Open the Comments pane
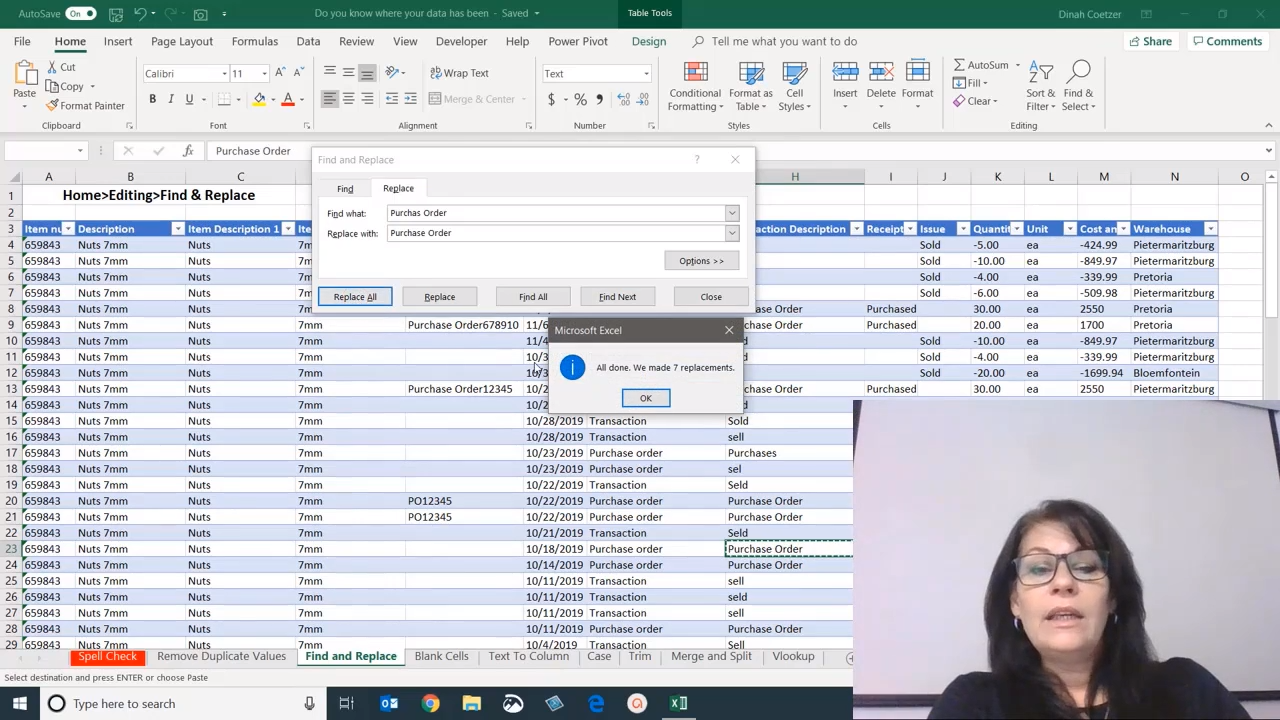 pyautogui.click(x=1227, y=41)
